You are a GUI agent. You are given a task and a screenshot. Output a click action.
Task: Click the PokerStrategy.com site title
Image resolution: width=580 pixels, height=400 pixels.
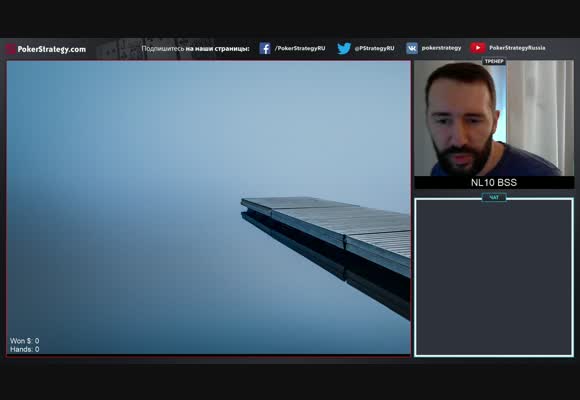(52, 49)
